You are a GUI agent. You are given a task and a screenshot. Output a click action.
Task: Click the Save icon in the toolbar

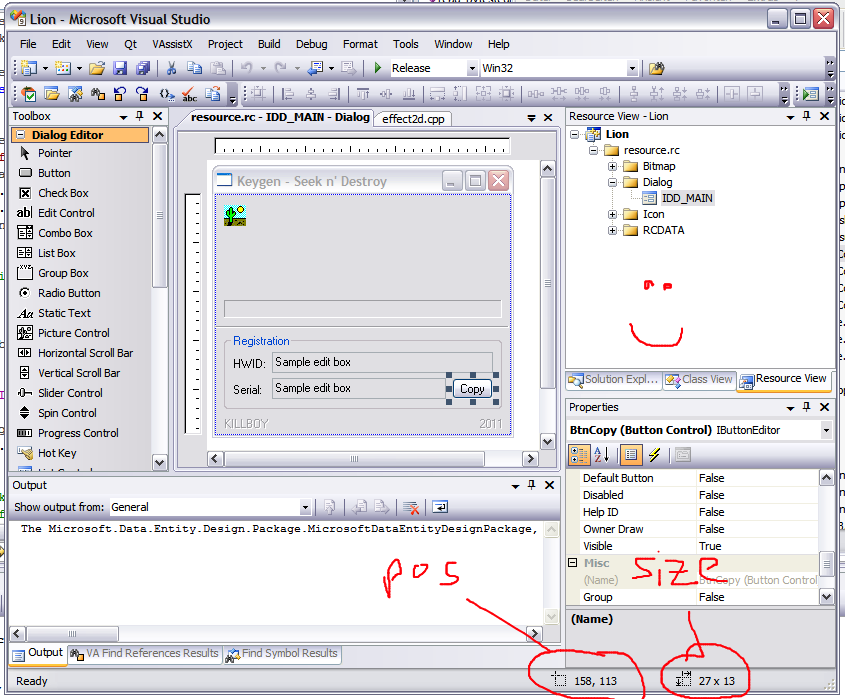120,68
